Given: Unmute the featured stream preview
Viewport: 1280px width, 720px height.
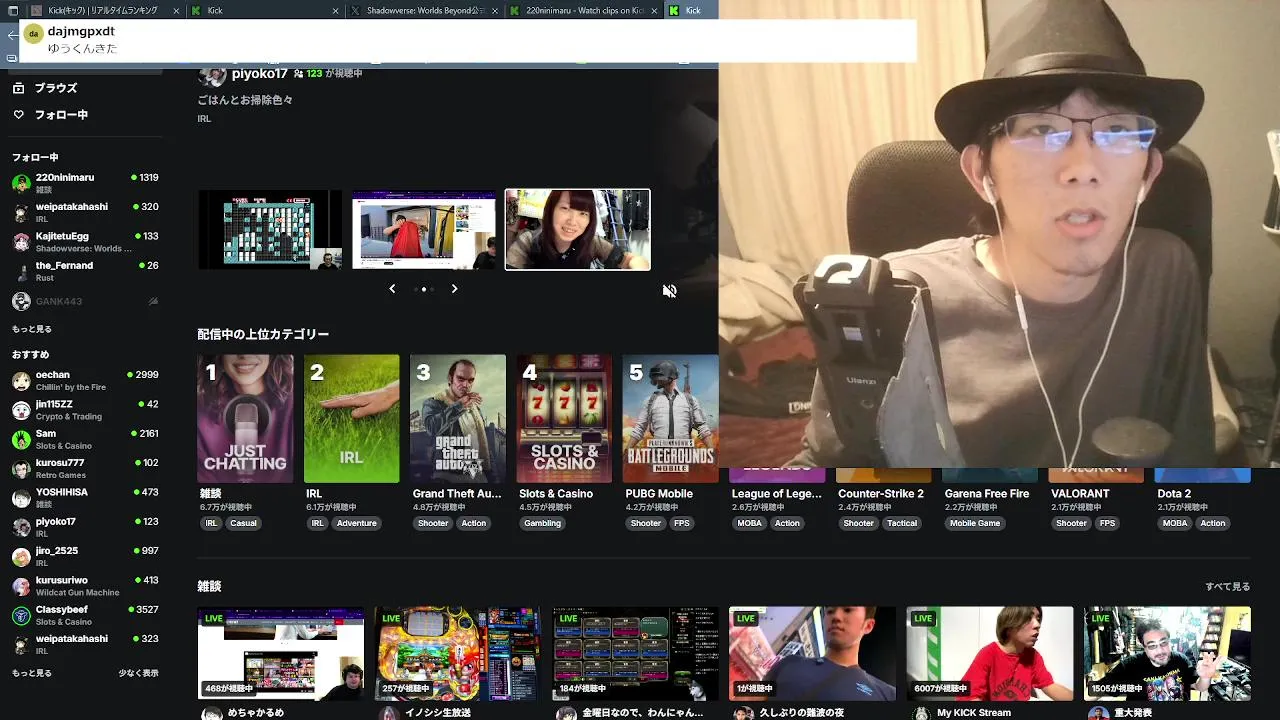Looking at the screenshot, I should pos(669,291).
